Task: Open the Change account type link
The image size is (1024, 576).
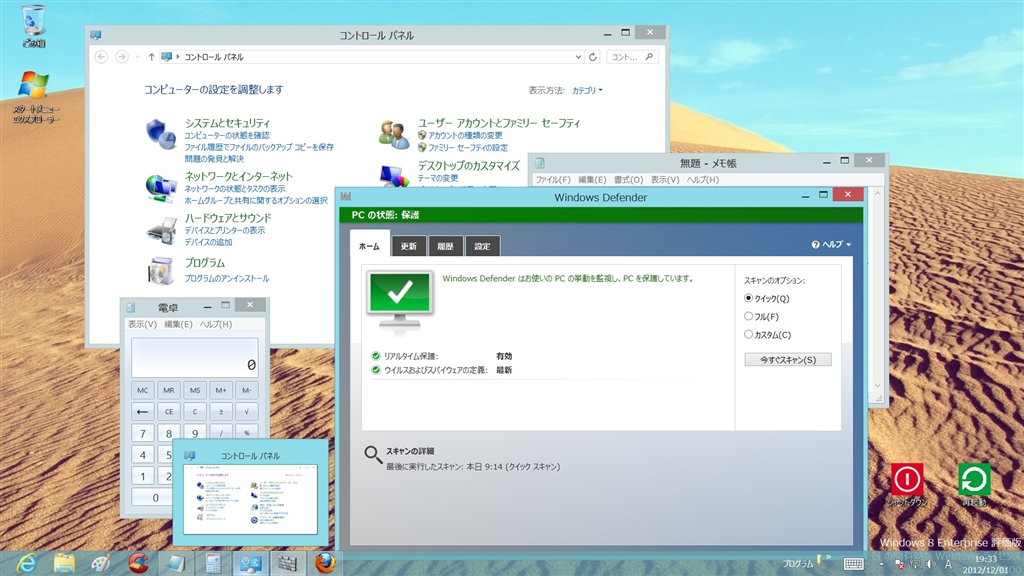Action: (x=465, y=135)
